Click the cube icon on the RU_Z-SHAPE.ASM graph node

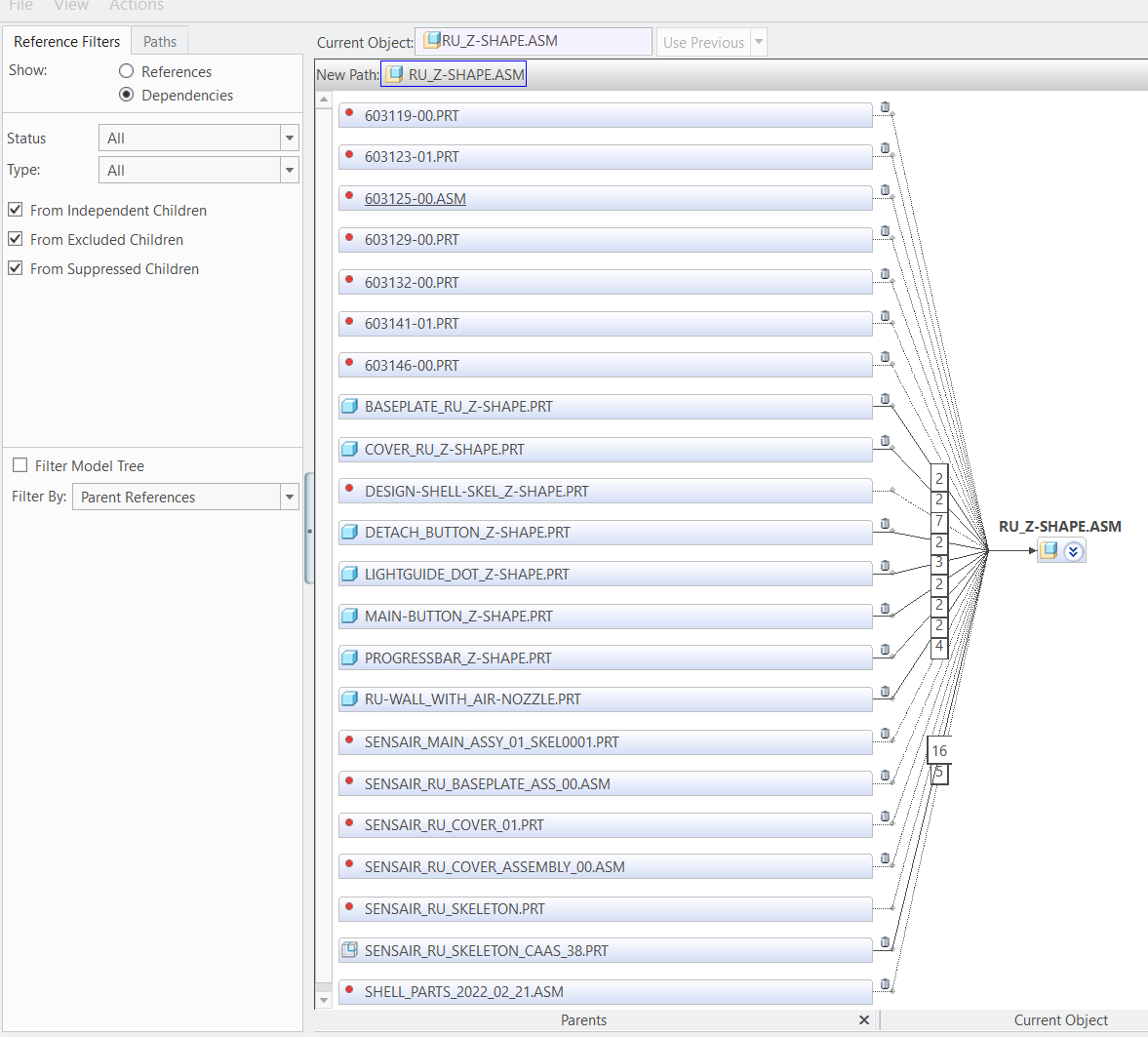click(x=1047, y=550)
